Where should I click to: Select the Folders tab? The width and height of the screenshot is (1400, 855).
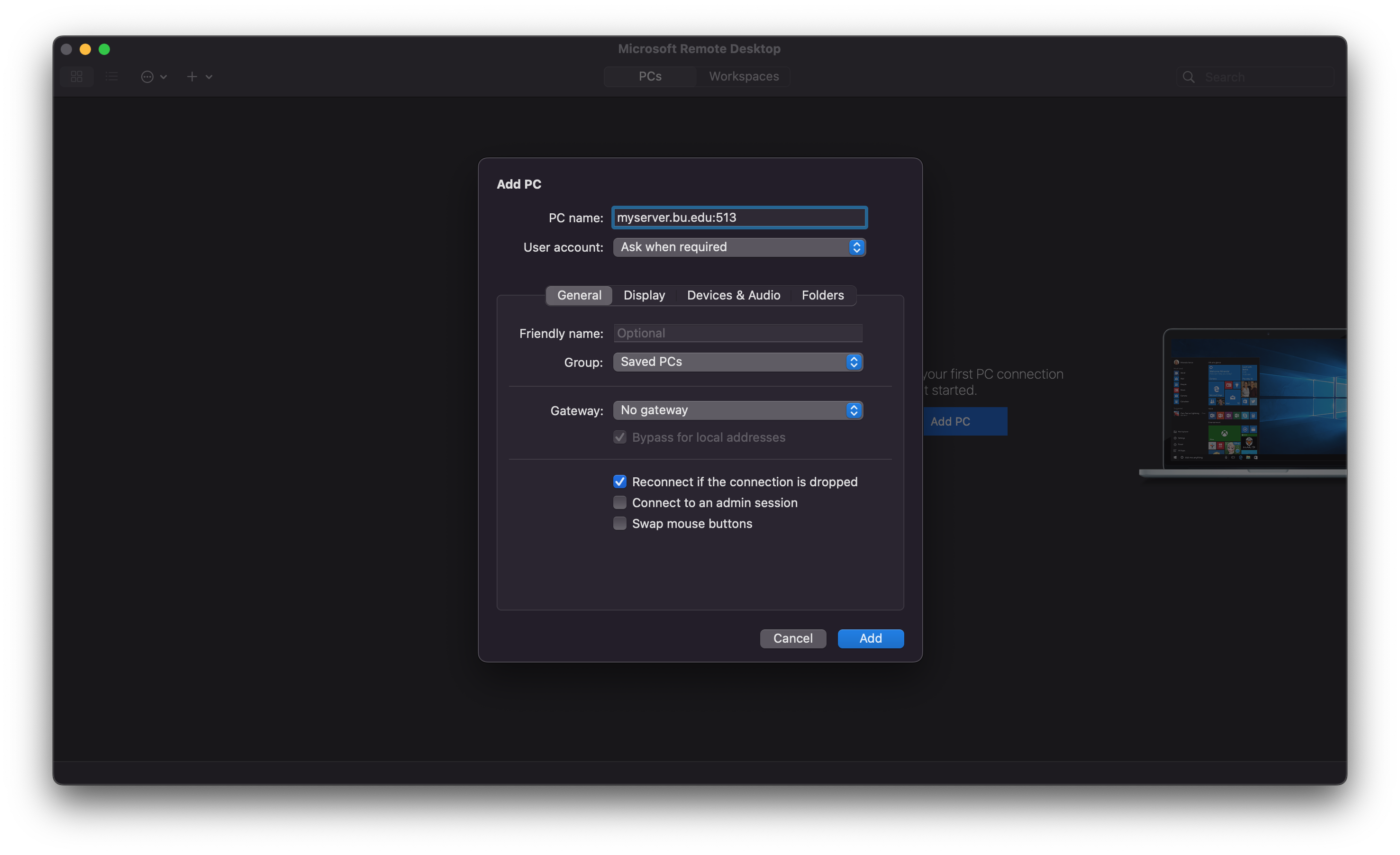[x=822, y=295]
